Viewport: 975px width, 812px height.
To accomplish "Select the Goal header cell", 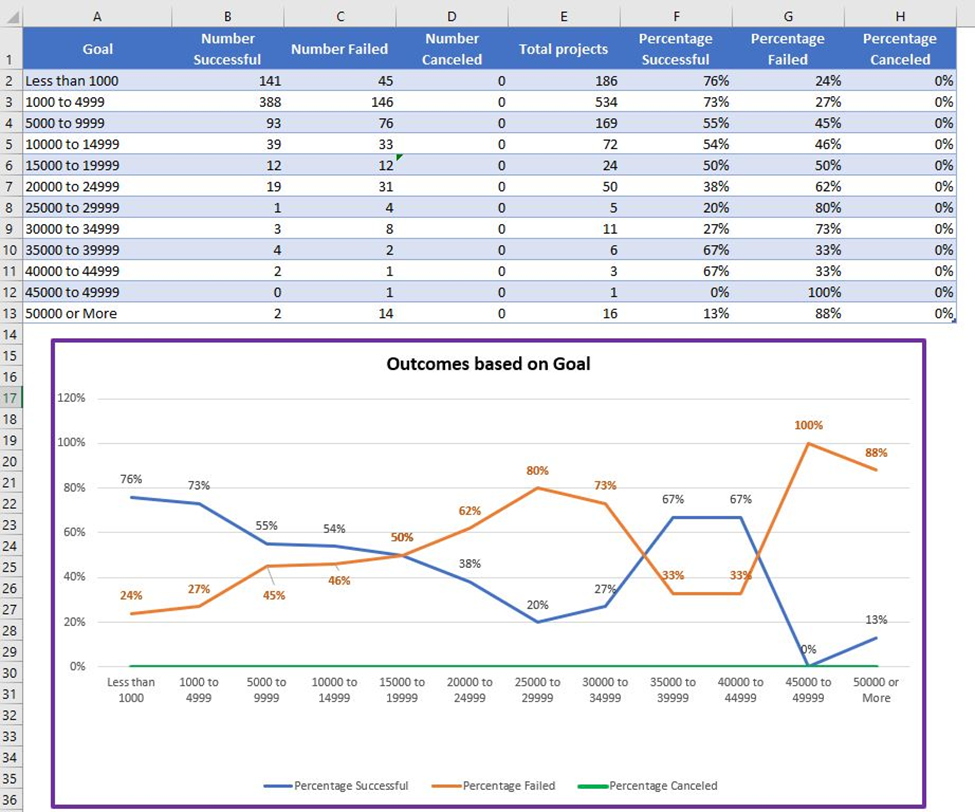I will (x=97, y=48).
